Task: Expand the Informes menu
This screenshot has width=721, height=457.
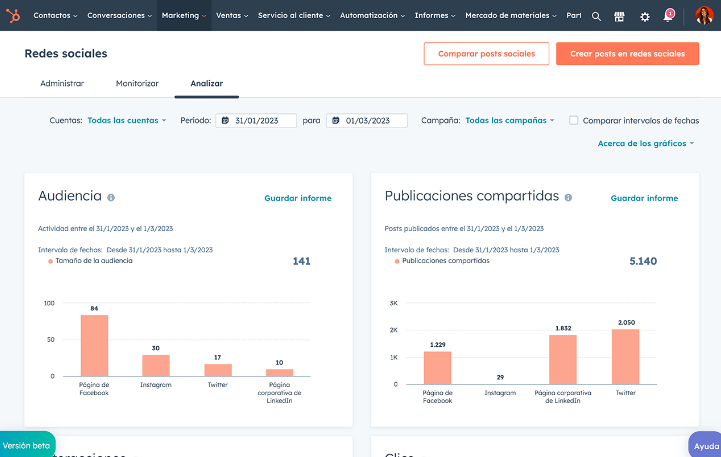Action: click(435, 16)
